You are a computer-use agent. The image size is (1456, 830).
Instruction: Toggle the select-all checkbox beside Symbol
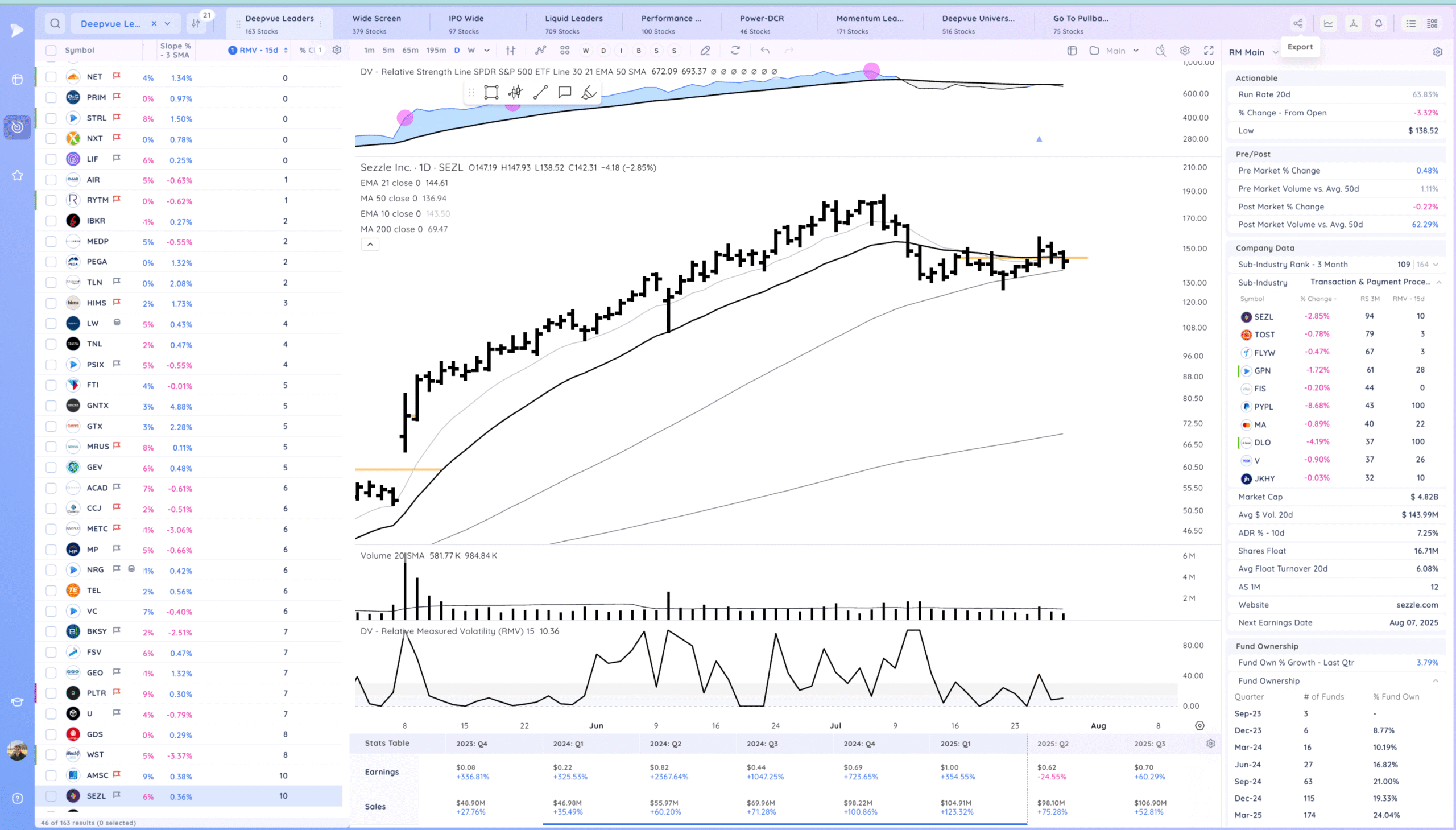coord(51,50)
